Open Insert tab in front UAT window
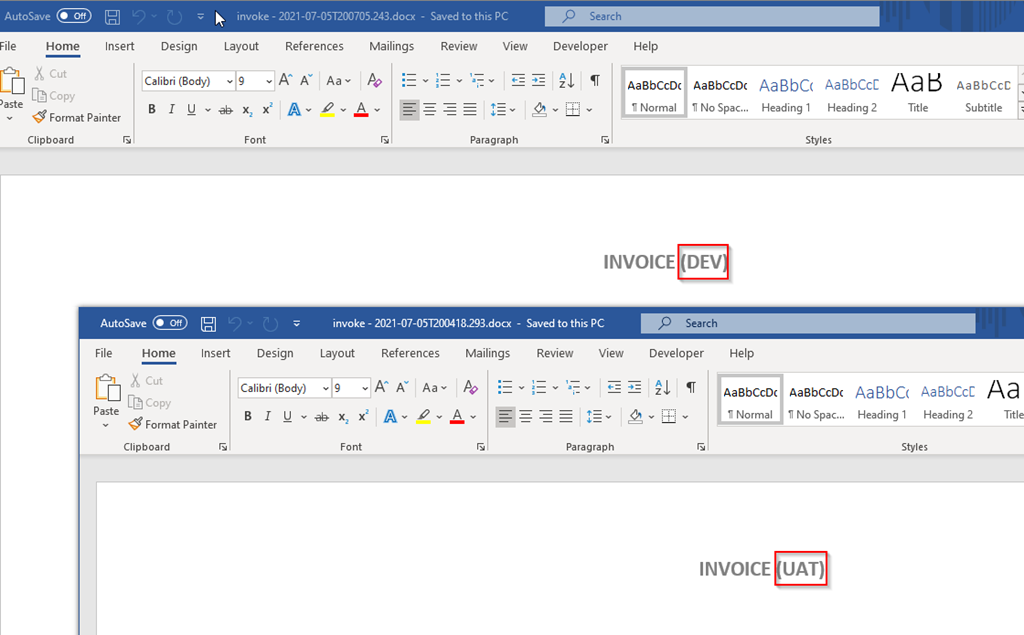1024x635 pixels. point(216,353)
